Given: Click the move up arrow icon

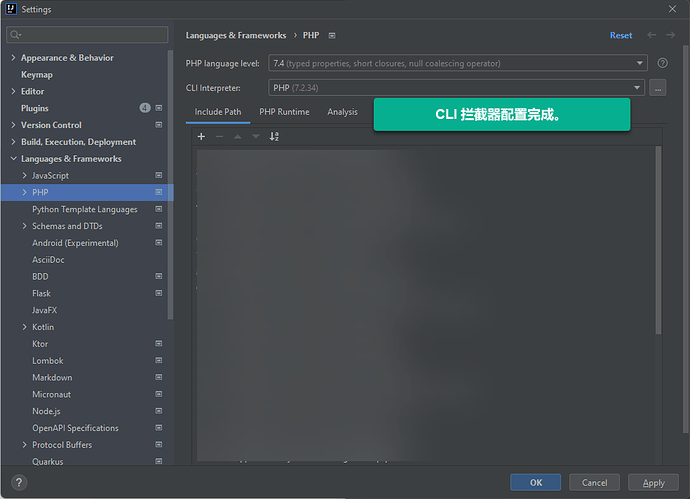Looking at the screenshot, I should pyautogui.click(x=238, y=136).
